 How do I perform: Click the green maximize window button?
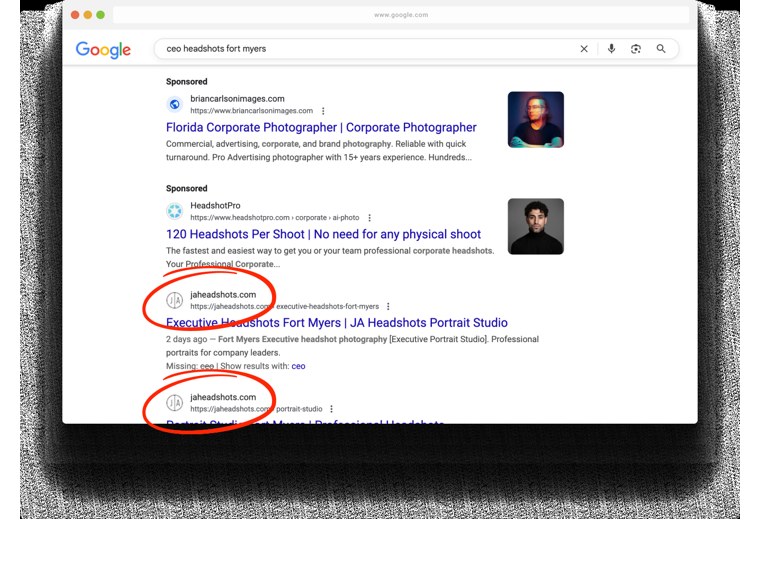click(100, 15)
